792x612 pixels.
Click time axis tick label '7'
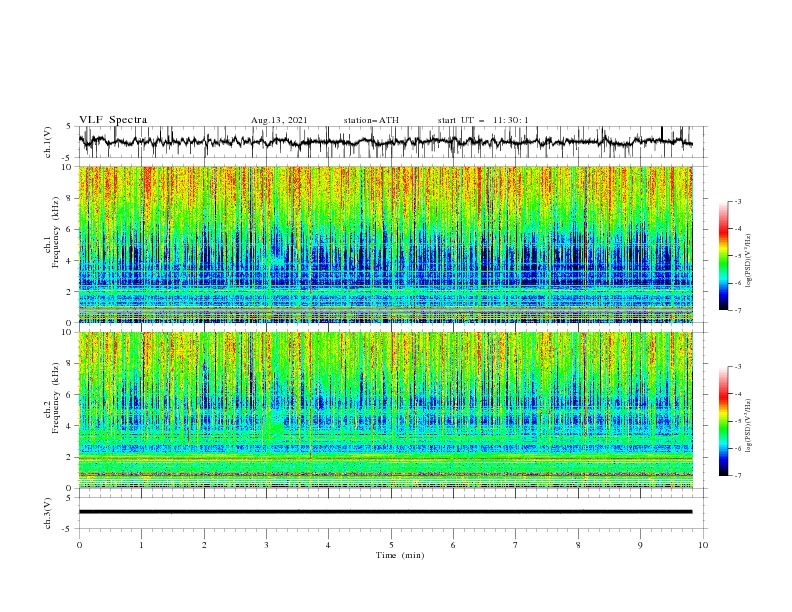click(515, 545)
